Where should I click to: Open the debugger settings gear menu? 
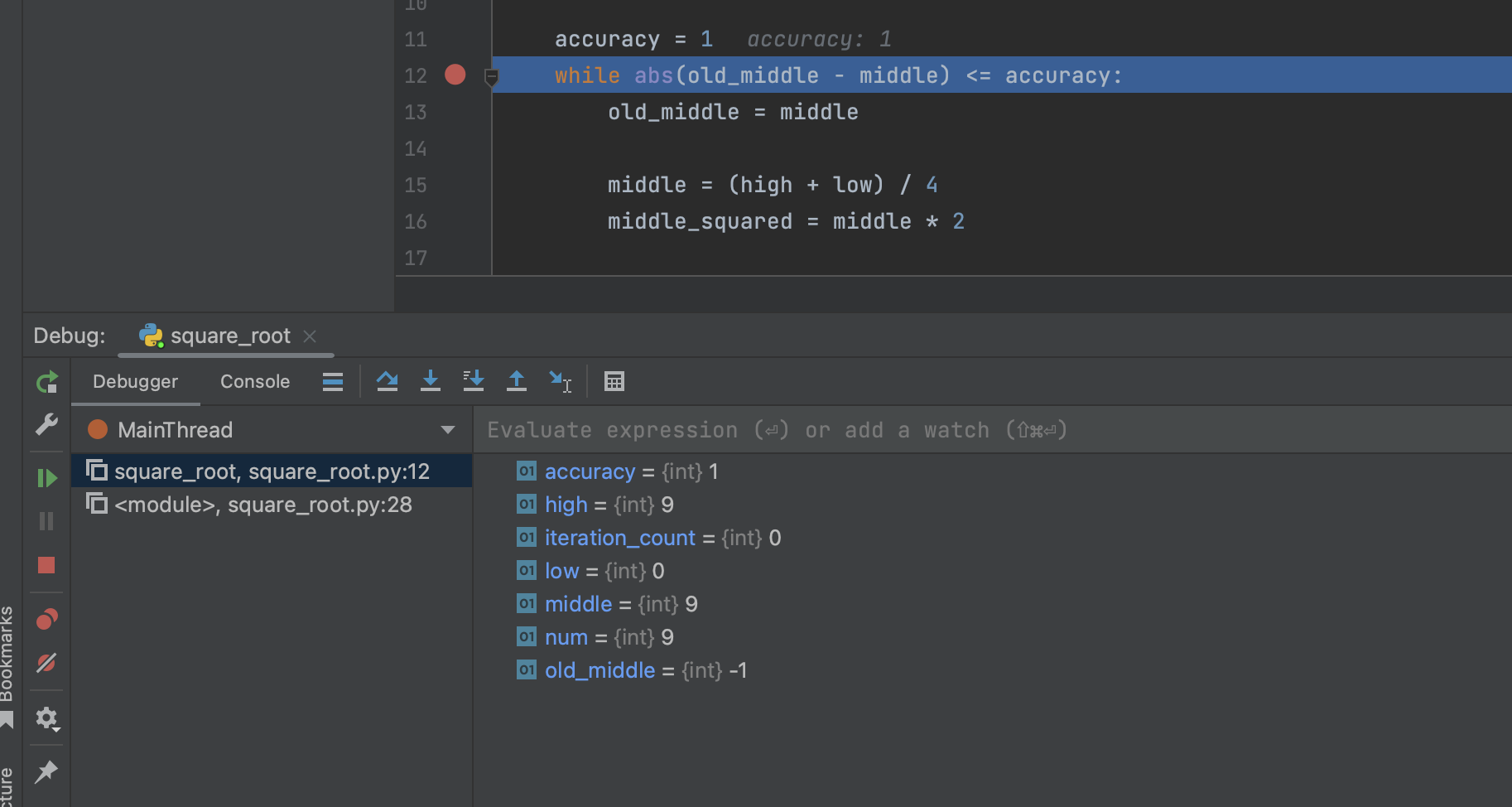coord(47,719)
